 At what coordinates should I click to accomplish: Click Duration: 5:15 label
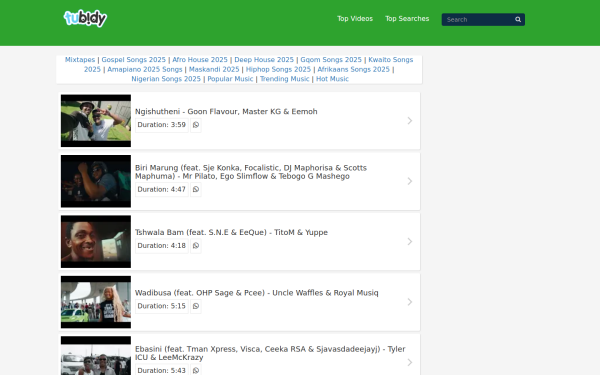point(162,306)
